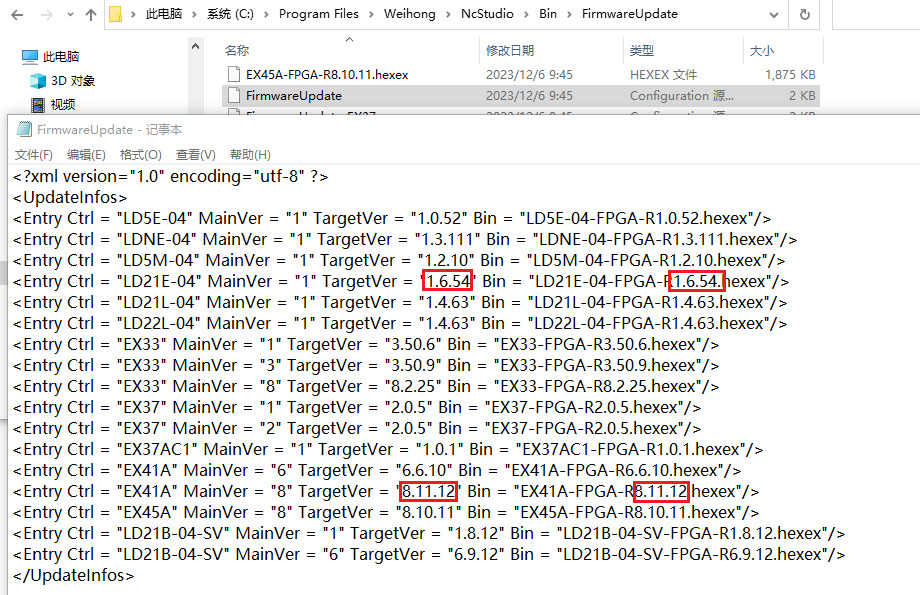Click the closing </UpdateInfos> tag line

73,576
